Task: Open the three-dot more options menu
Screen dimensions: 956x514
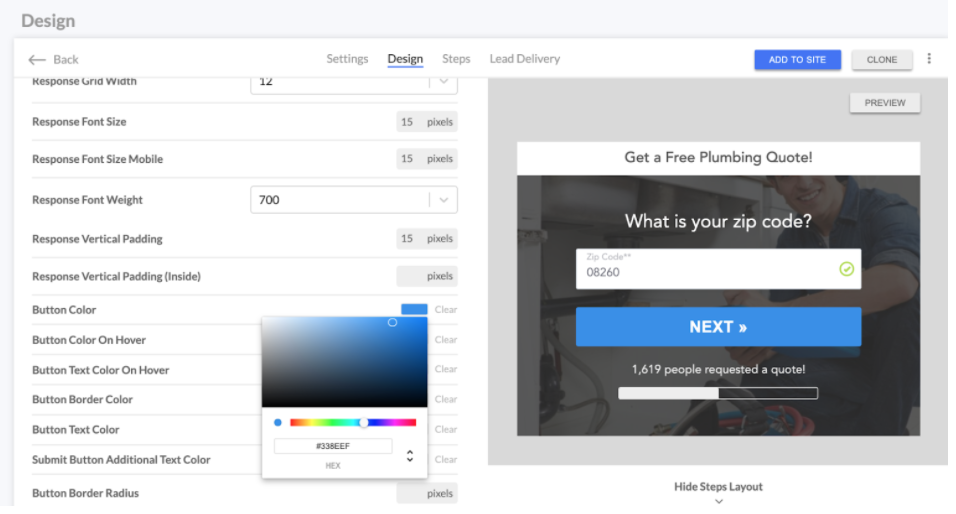Action: [x=929, y=59]
